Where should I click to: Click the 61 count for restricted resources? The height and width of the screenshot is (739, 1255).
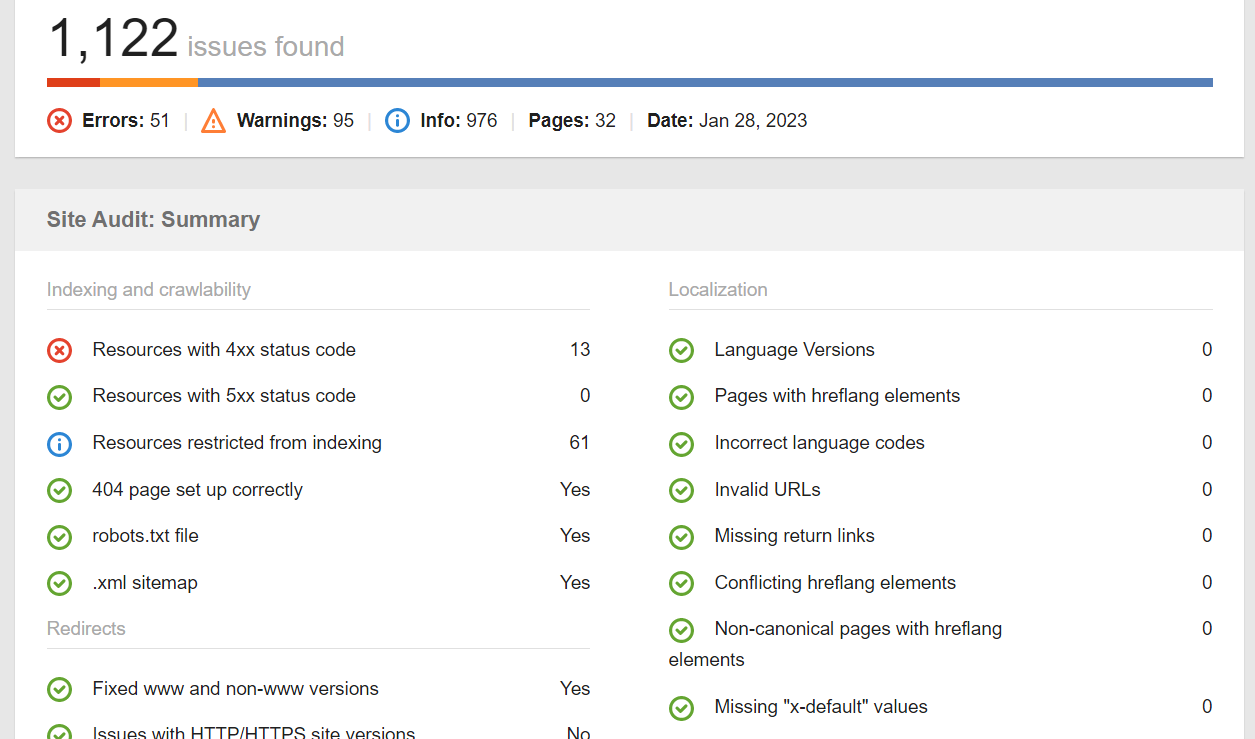point(580,442)
